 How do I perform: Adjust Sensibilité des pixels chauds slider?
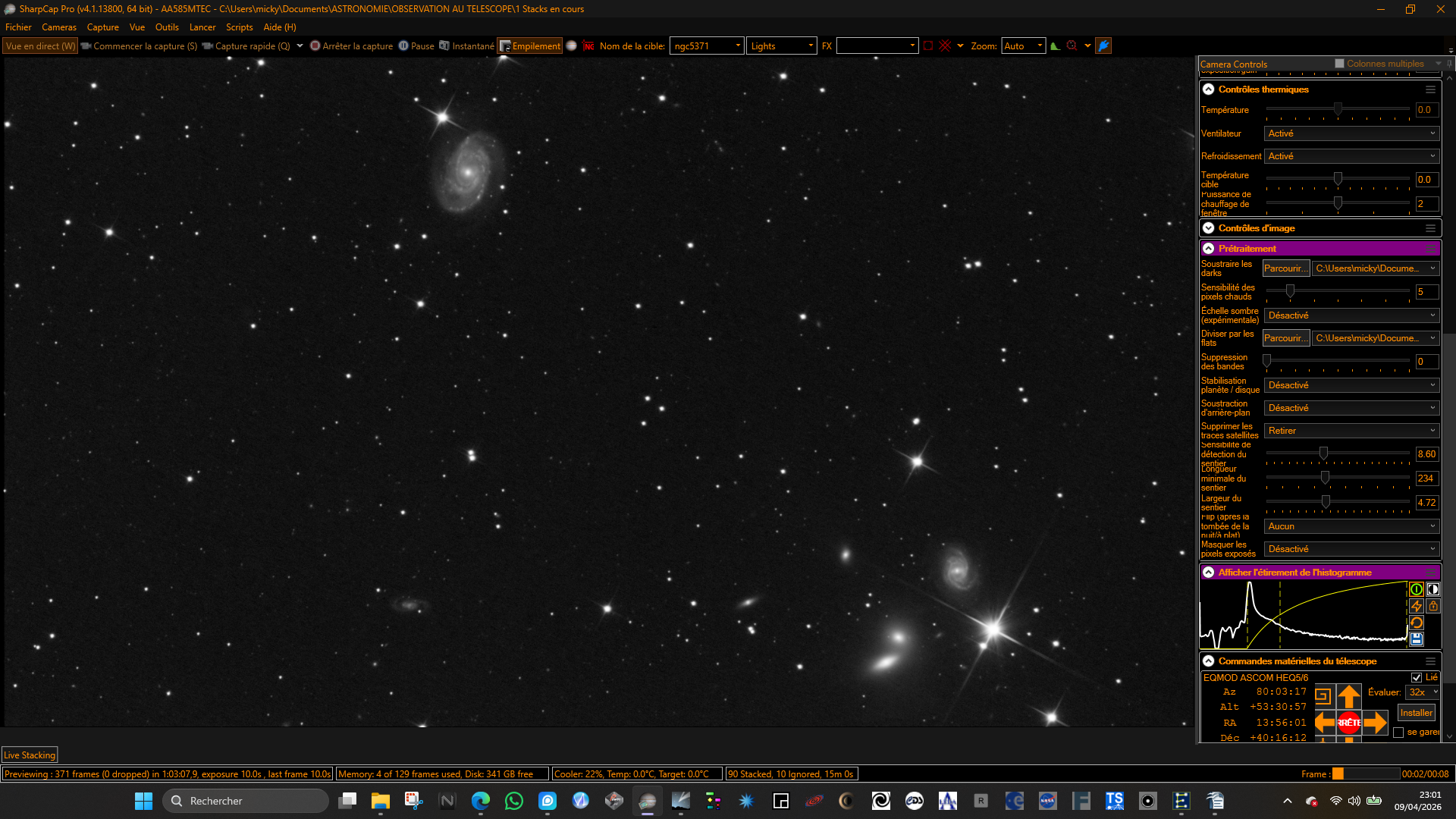tap(1290, 291)
